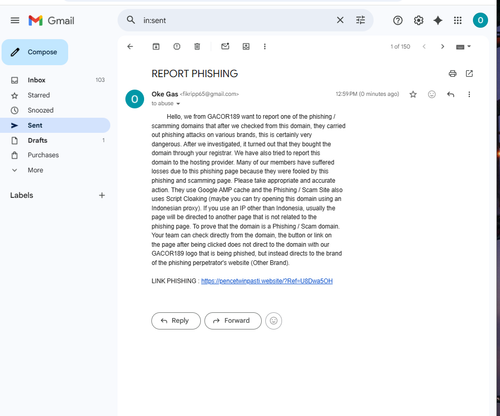Create a new label with plus icon

[102, 195]
